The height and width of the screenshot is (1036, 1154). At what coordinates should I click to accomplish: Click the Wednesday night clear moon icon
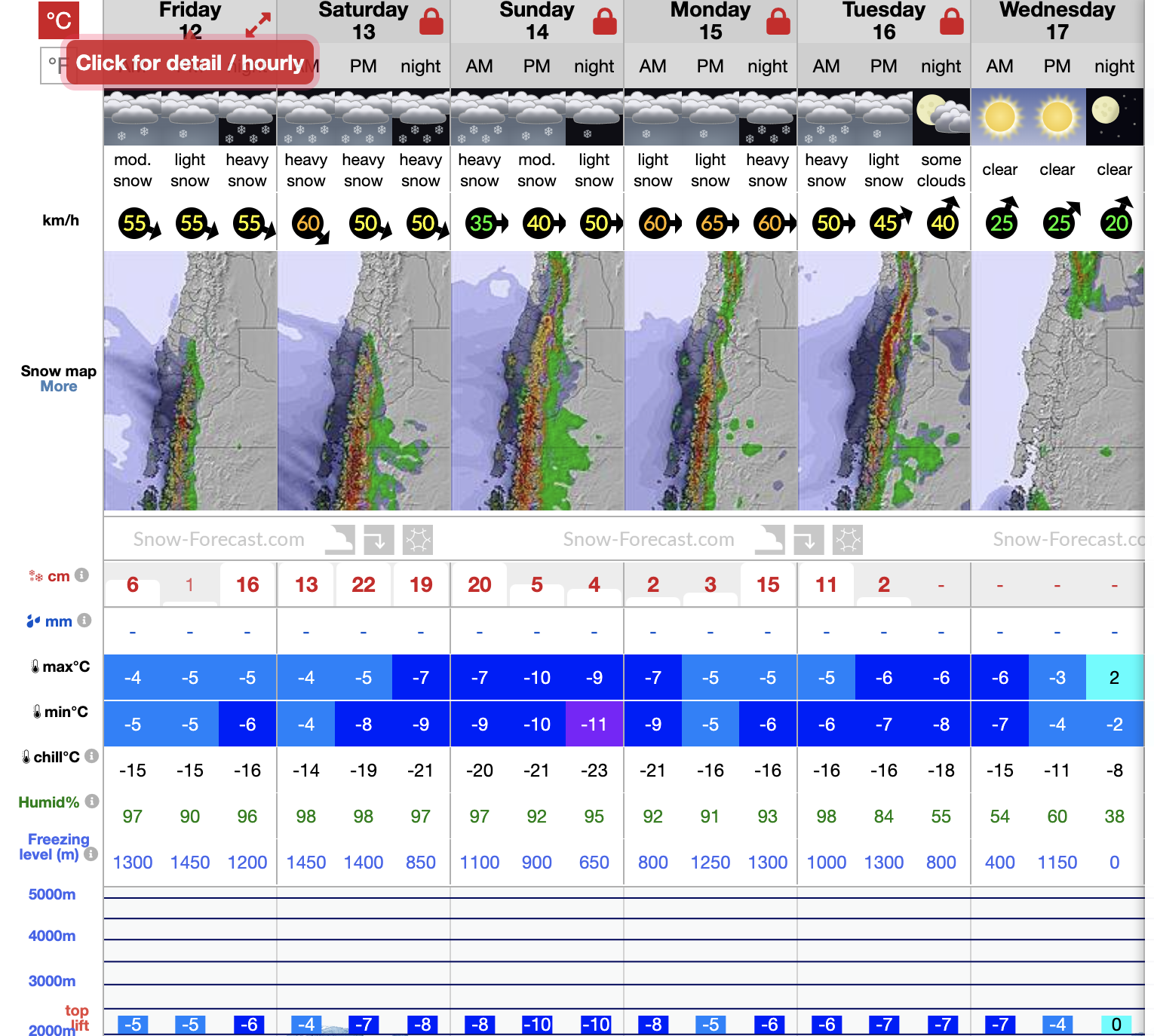(1115, 117)
